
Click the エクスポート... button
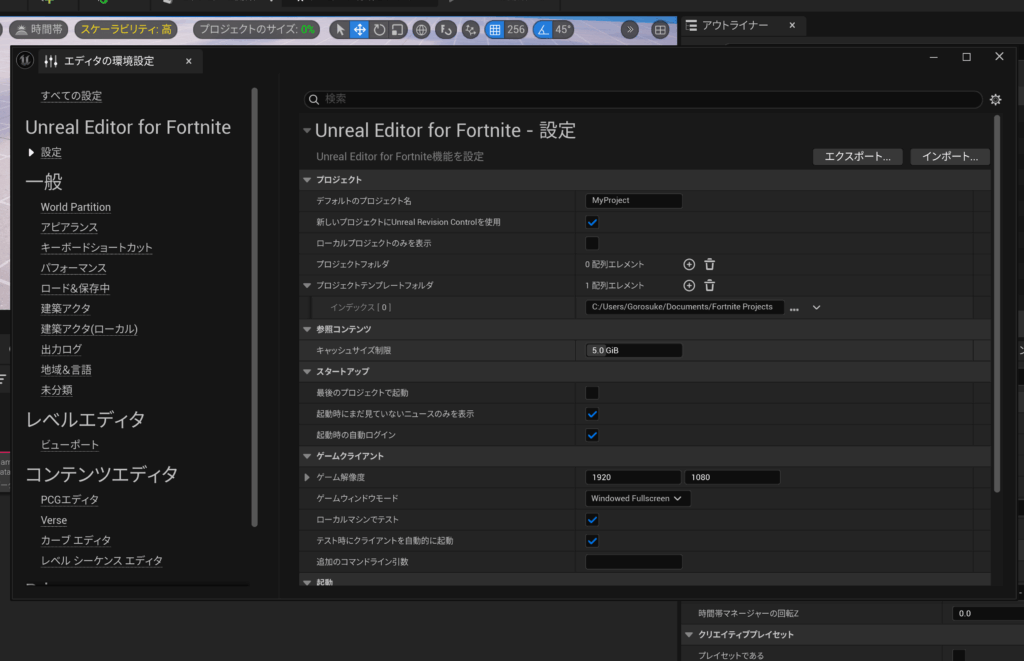pyautogui.click(x=857, y=157)
